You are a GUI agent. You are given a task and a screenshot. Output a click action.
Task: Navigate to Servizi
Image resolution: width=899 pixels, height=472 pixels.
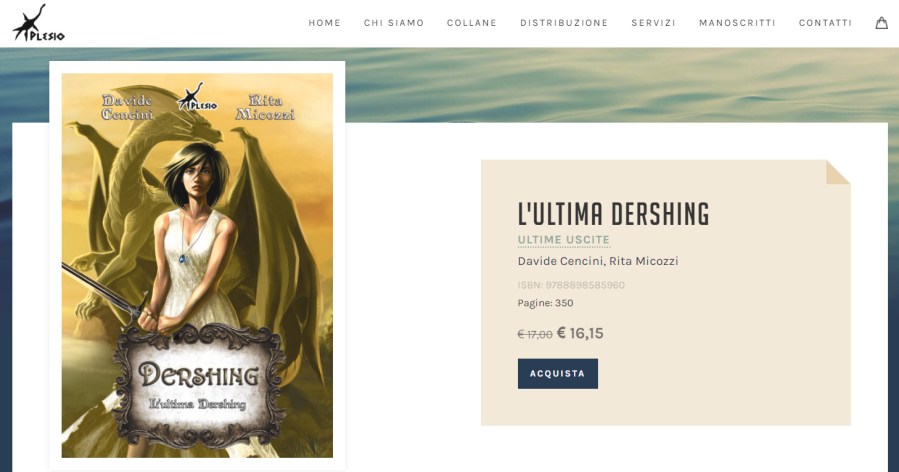pos(654,23)
